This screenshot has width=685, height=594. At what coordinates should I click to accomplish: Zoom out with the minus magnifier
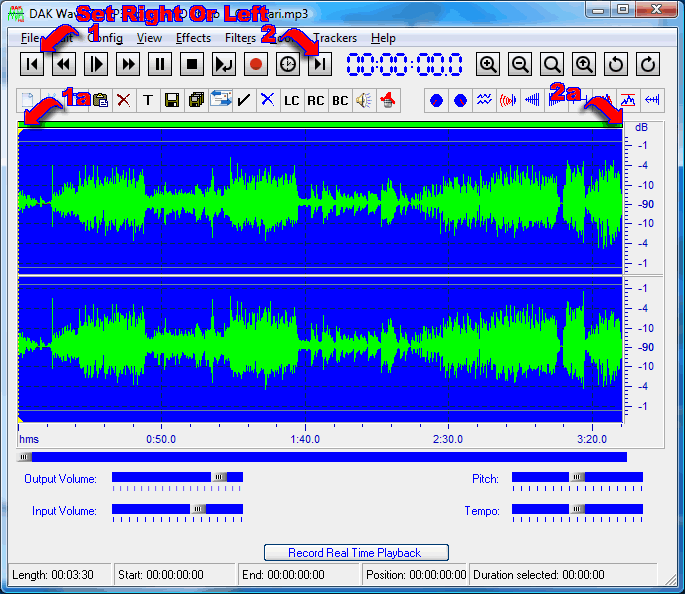pyautogui.click(x=520, y=64)
